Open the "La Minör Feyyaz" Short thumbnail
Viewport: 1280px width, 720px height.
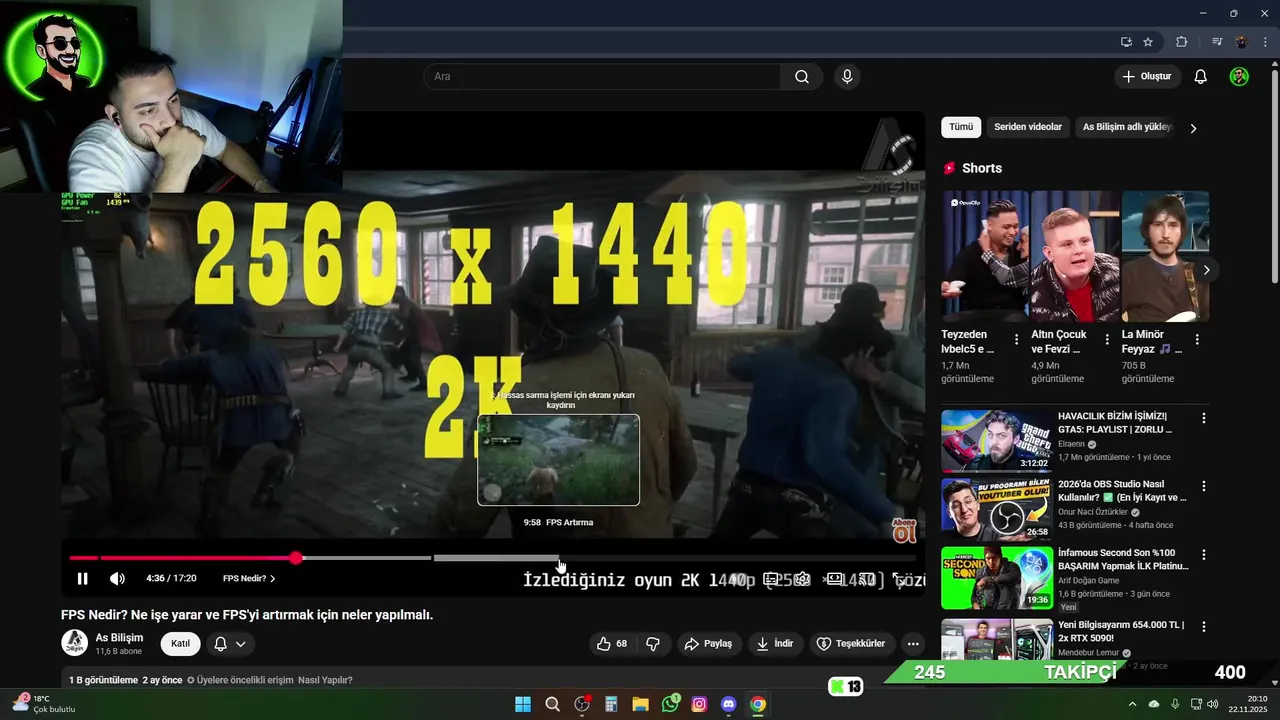click(x=1165, y=256)
